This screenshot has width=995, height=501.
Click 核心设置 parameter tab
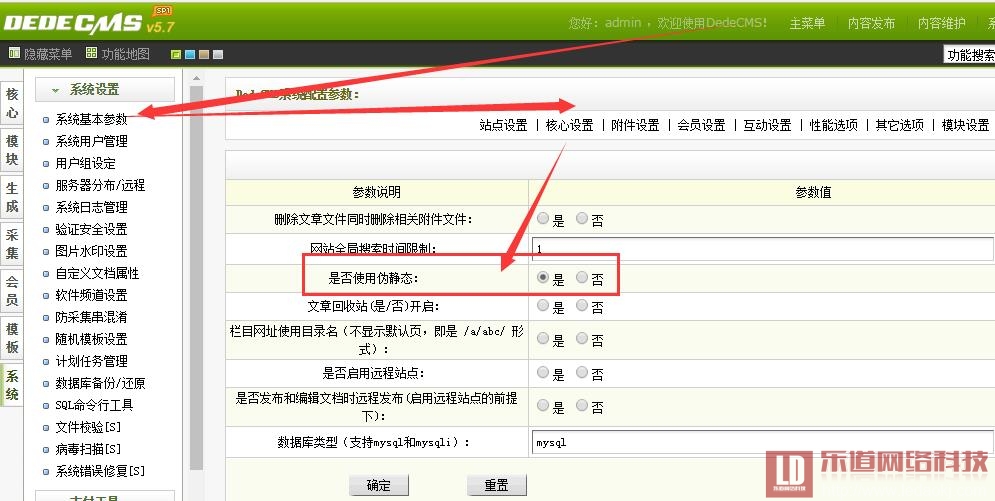pos(569,126)
